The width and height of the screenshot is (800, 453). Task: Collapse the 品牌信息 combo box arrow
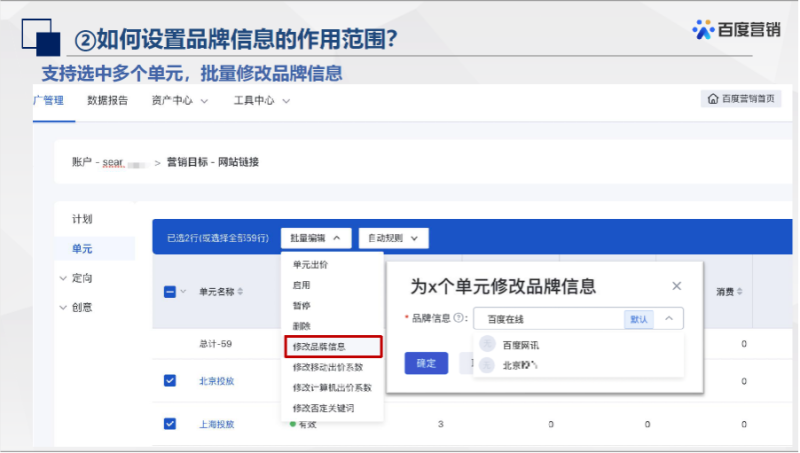pos(669,318)
